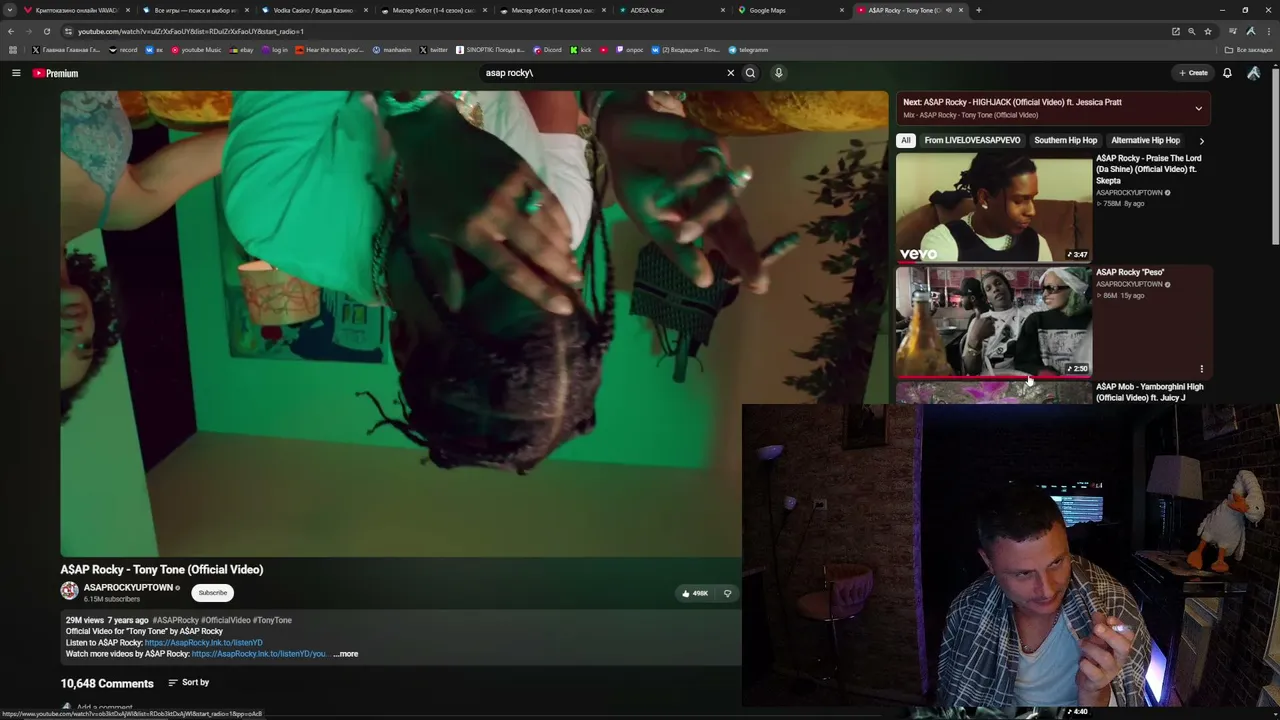This screenshot has height=720, width=1280.
Task: Run search with the magnifier button
Action: click(750, 73)
